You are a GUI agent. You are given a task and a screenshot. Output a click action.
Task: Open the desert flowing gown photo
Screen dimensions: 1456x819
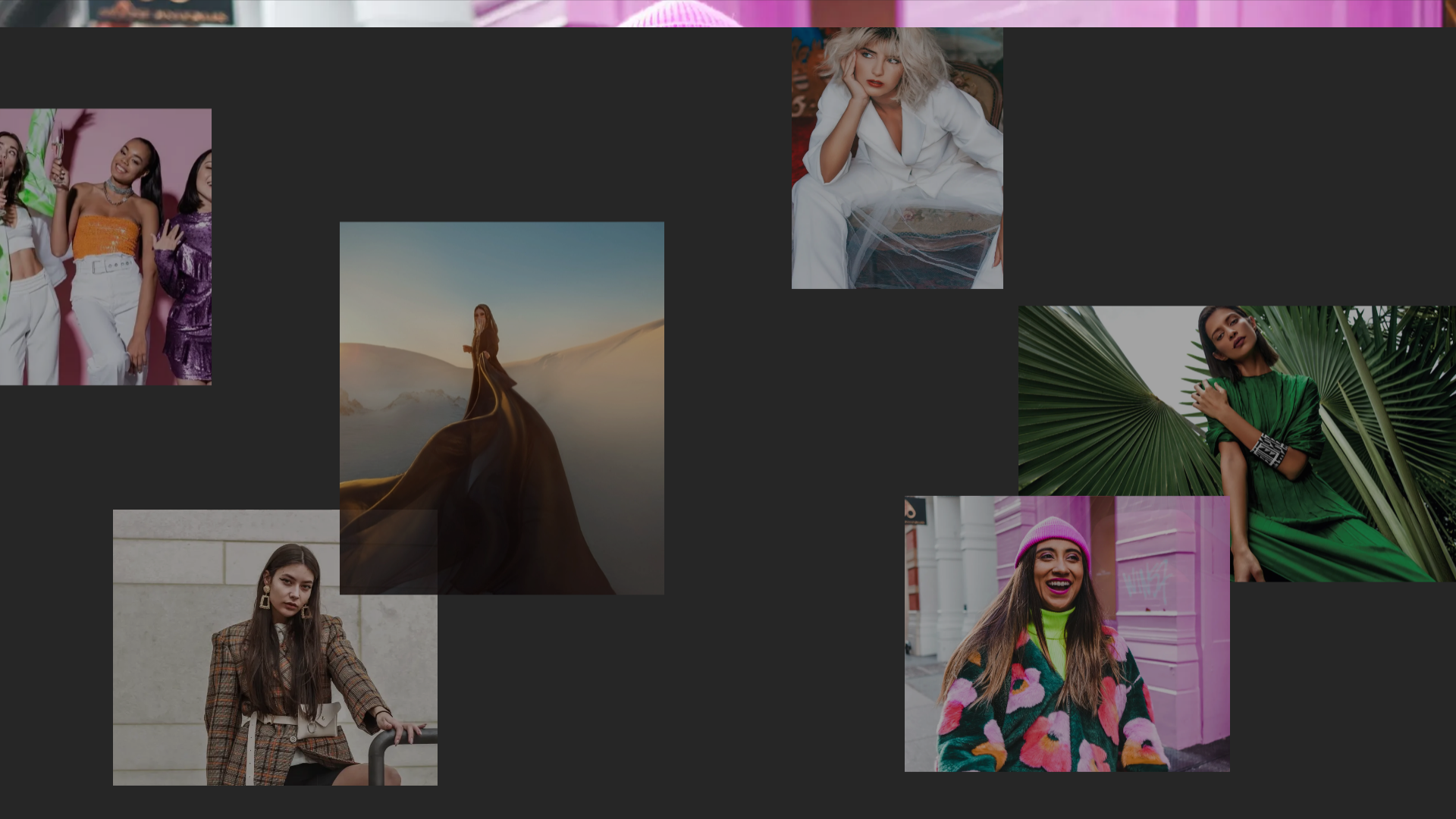502,408
